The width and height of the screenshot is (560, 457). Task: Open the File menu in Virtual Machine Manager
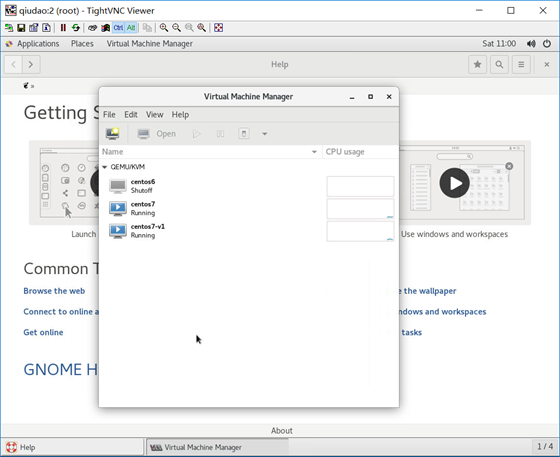(x=109, y=115)
